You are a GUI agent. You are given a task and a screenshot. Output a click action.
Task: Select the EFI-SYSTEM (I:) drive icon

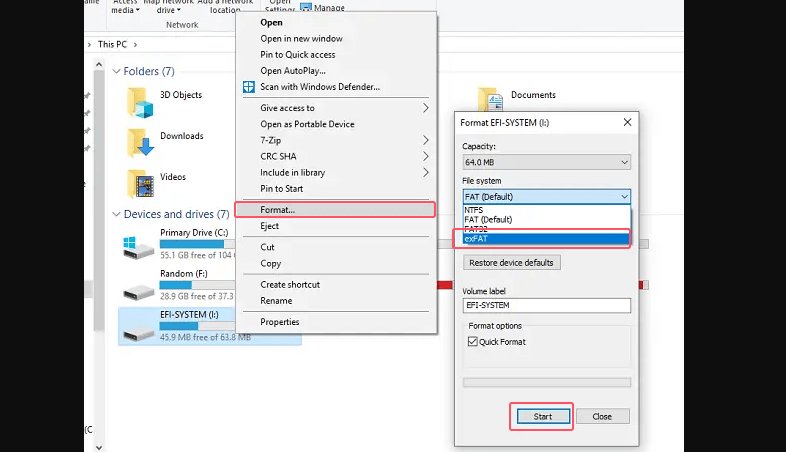point(137,324)
